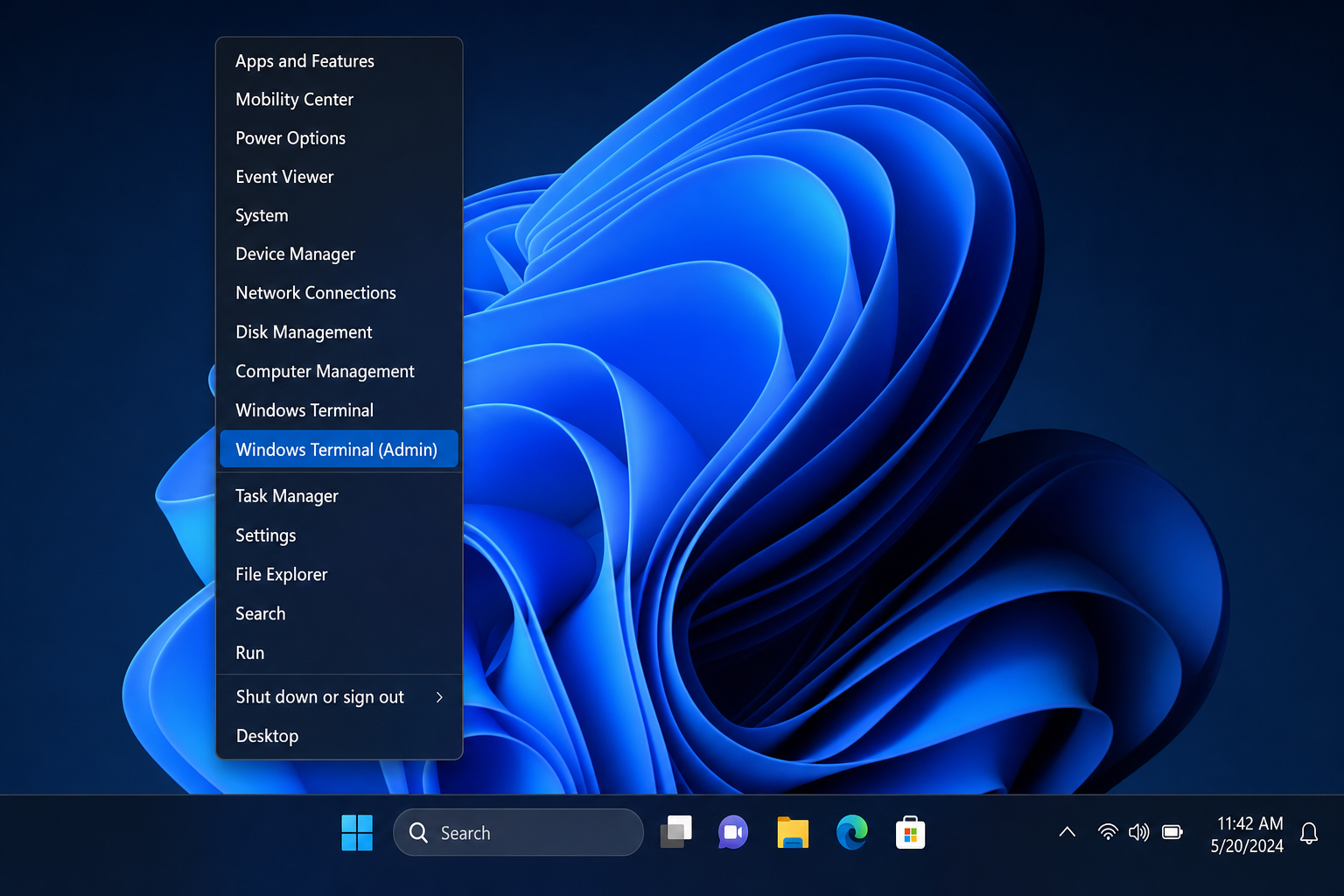Click the volume speaker tray icon

(1138, 832)
